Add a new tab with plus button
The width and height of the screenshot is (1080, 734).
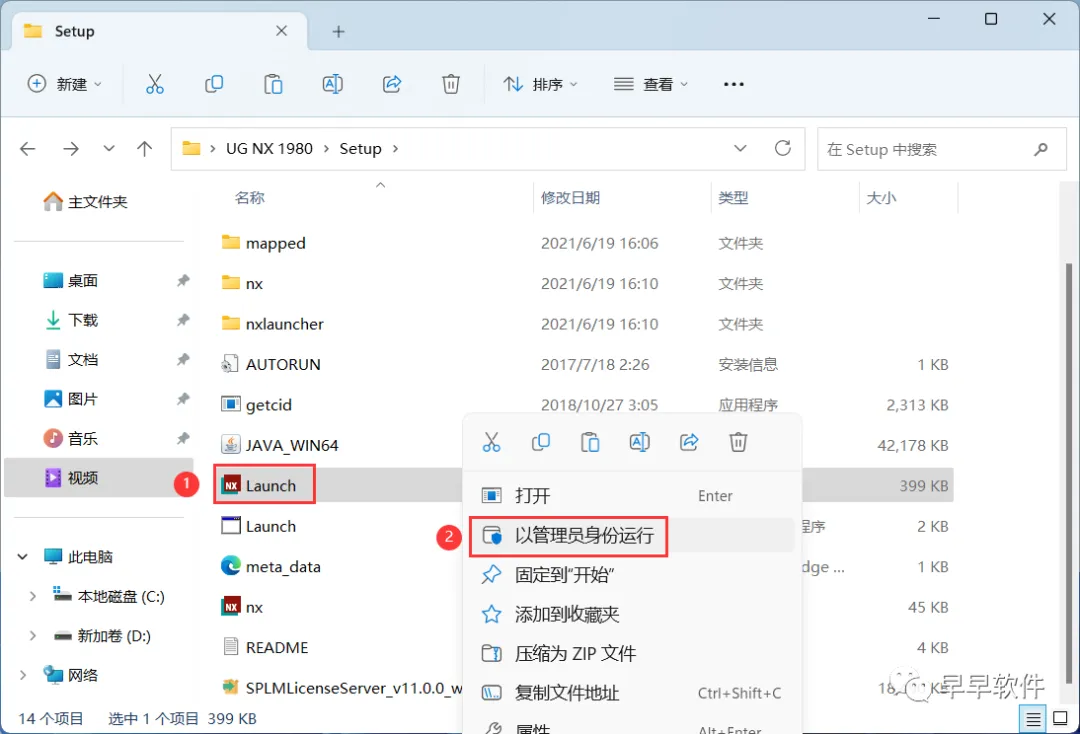(x=338, y=32)
